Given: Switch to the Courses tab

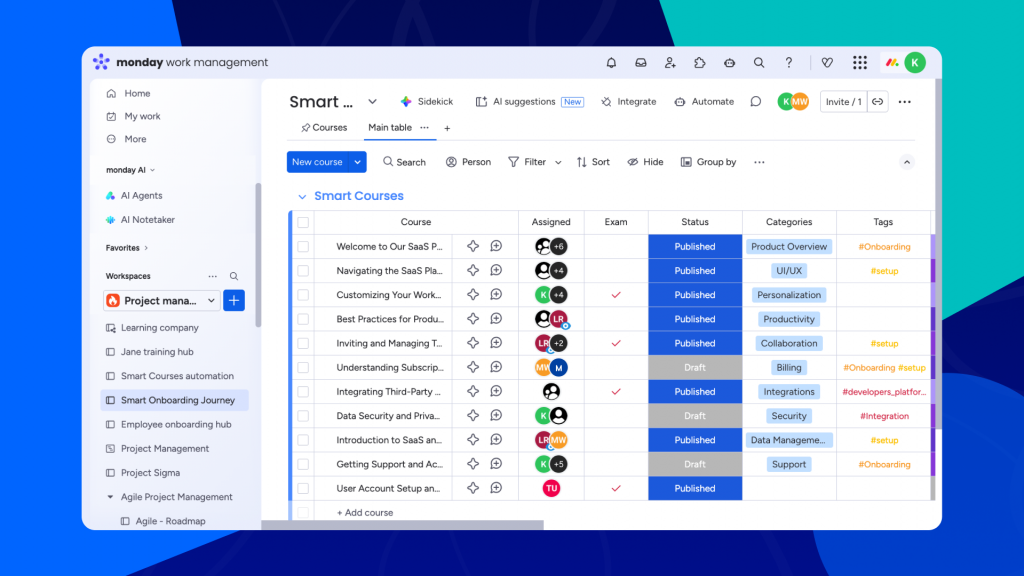Looking at the screenshot, I should (324, 128).
